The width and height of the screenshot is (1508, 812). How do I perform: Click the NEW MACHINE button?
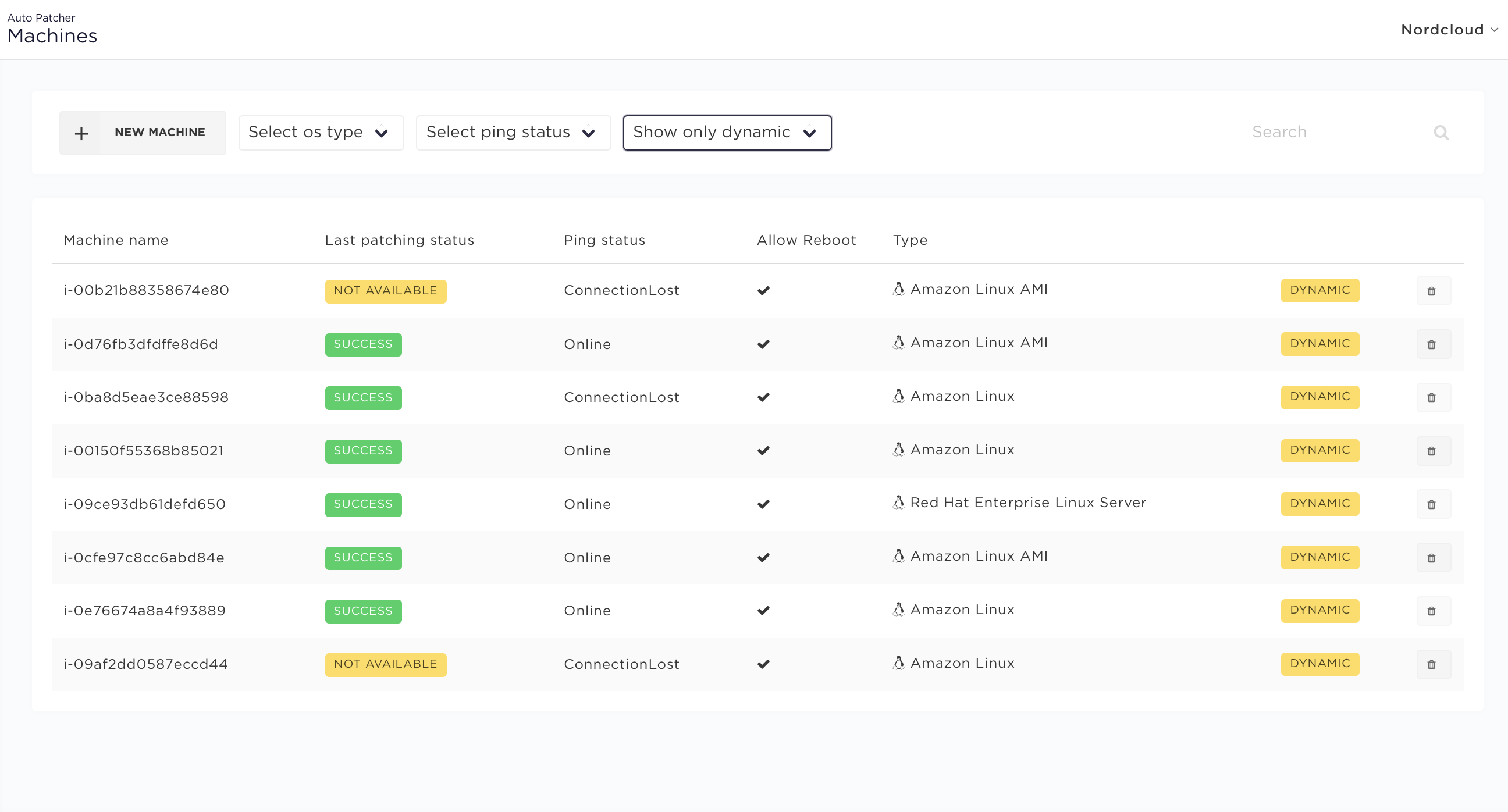tap(143, 133)
